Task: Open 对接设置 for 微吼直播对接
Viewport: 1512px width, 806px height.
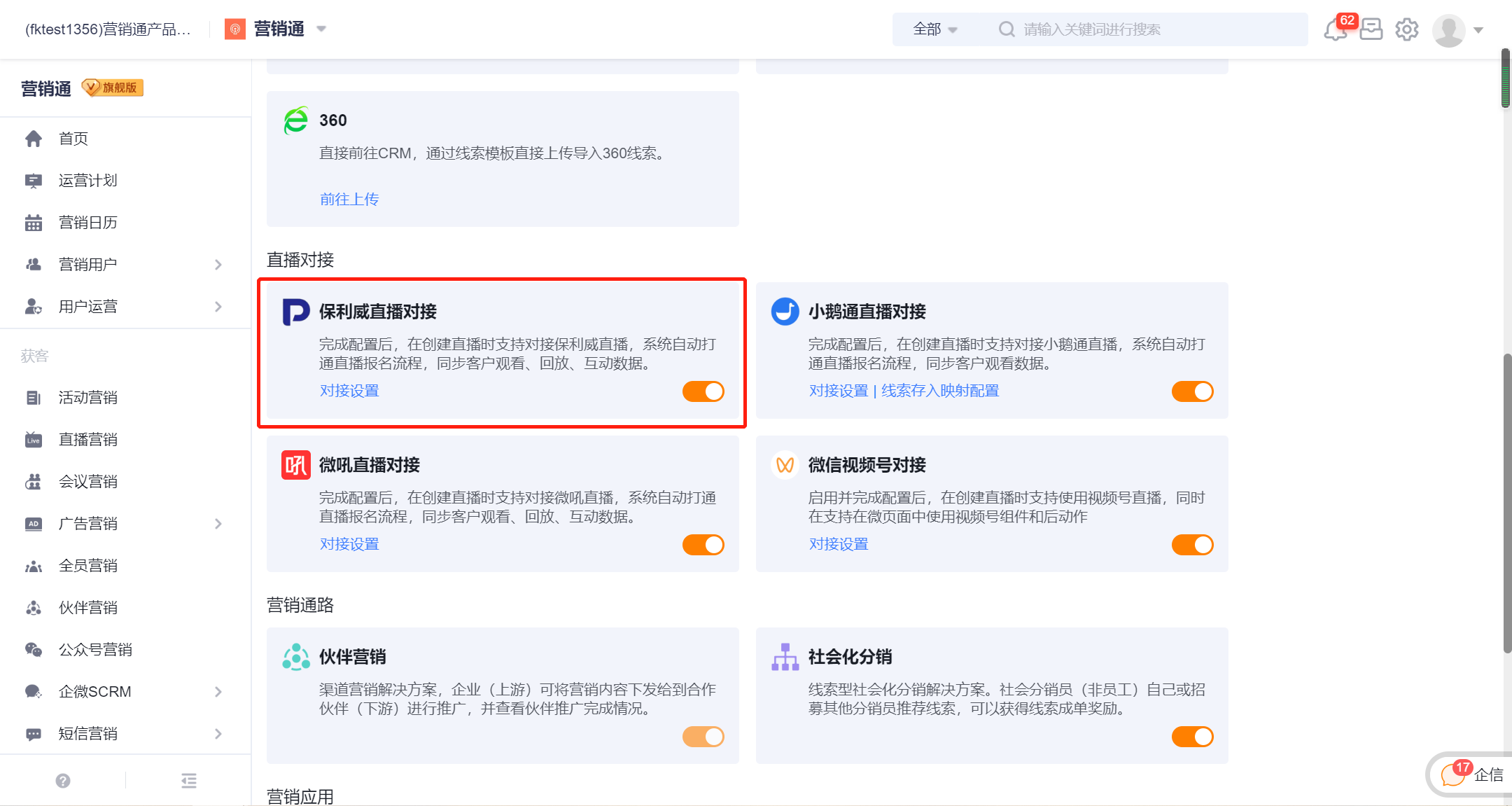Action: tap(349, 544)
